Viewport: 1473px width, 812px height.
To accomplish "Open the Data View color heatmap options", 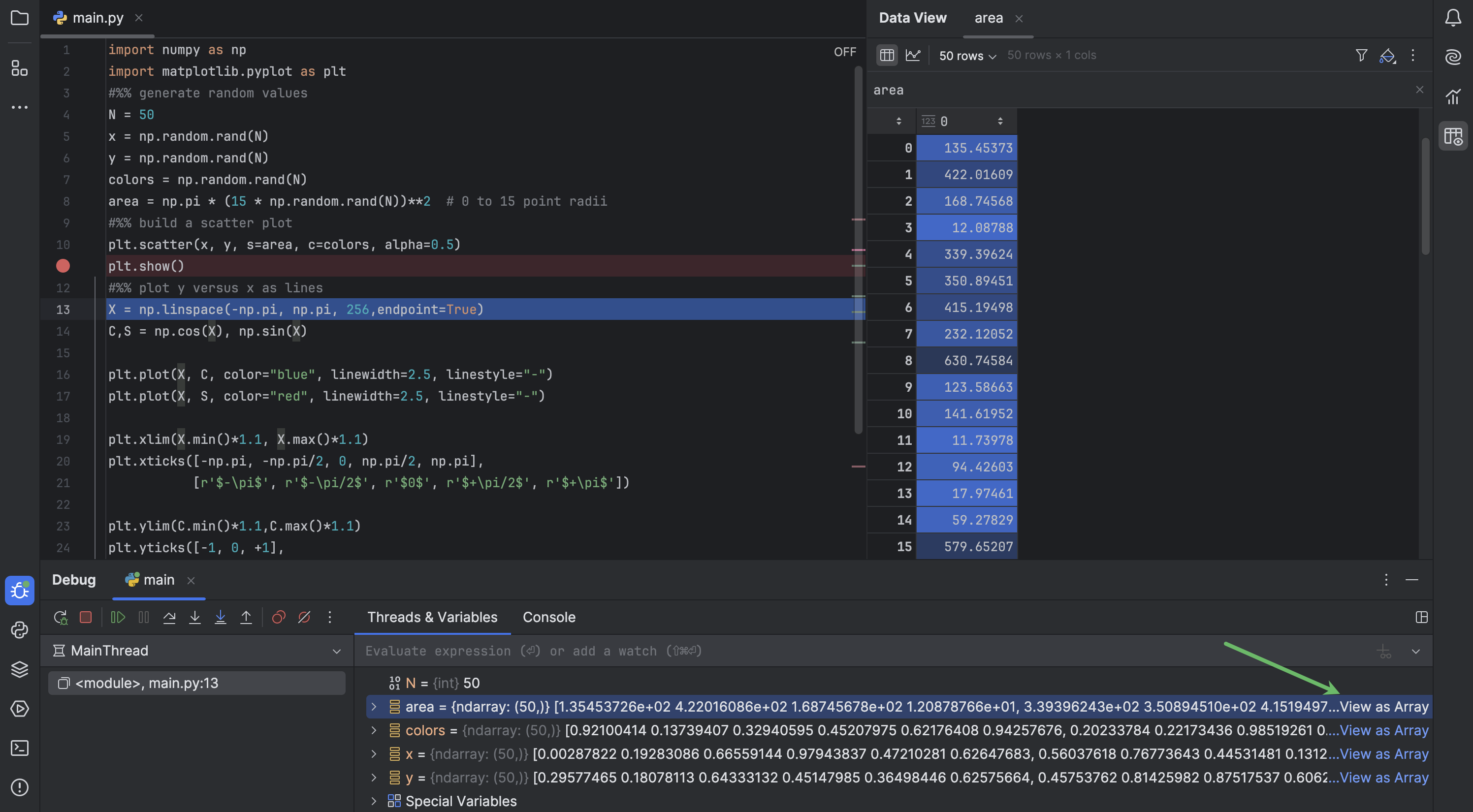I will point(1388,55).
